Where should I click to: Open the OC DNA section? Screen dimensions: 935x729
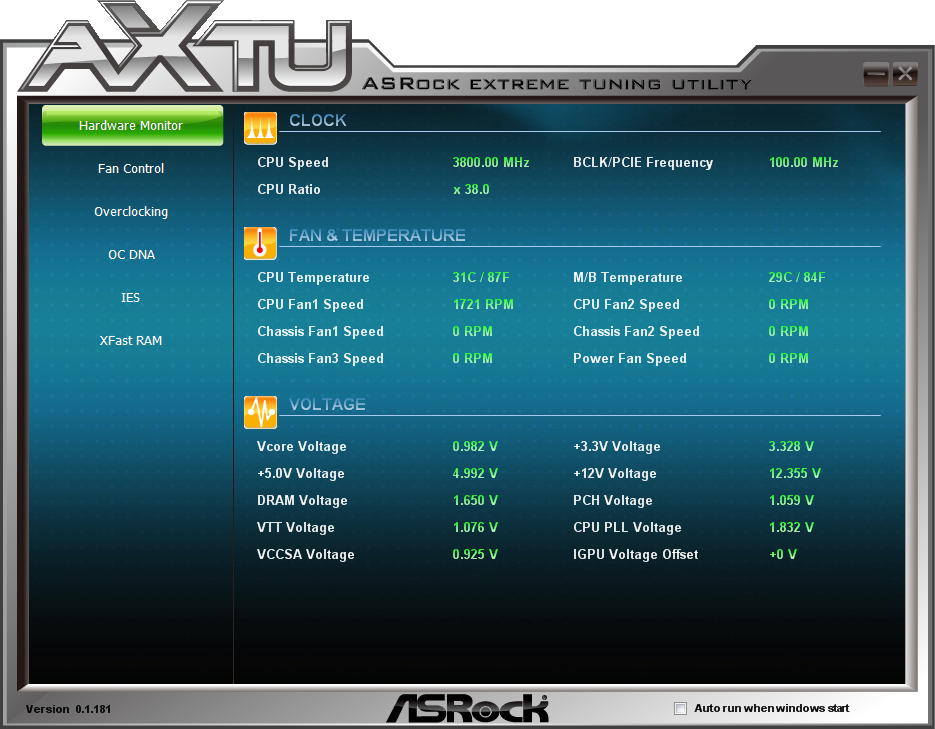[131, 254]
